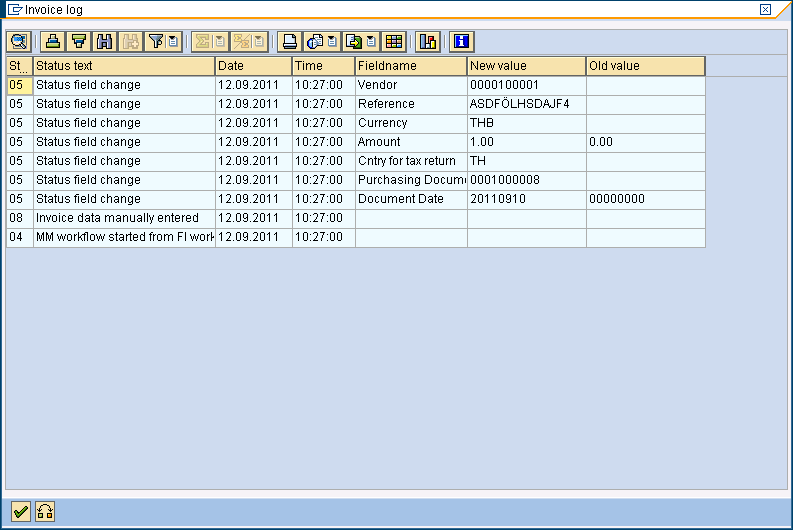Screen dimensions: 793x530
Task: Sort the list in descending order
Action: point(79,41)
